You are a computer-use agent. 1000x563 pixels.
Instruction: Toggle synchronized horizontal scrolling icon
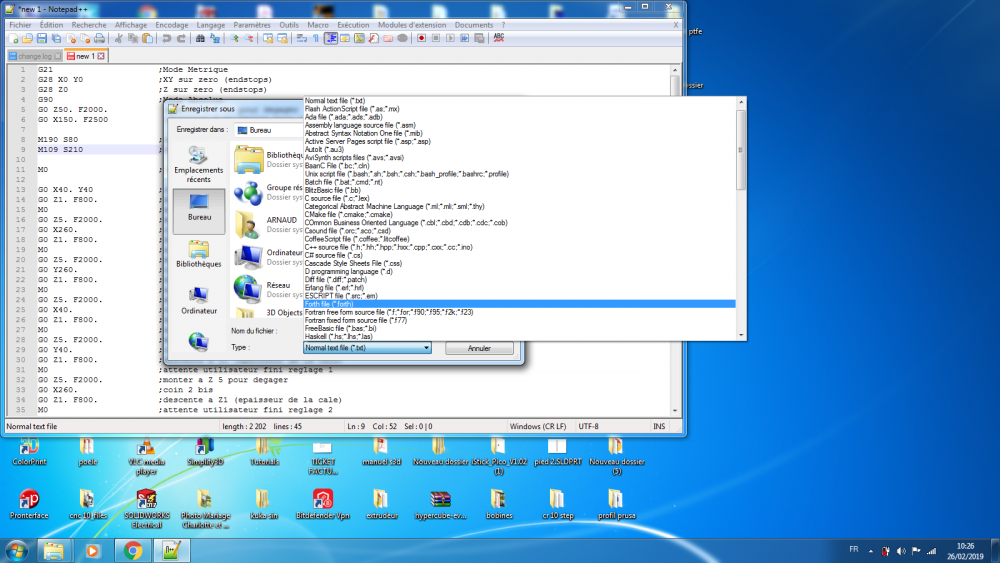(x=283, y=38)
